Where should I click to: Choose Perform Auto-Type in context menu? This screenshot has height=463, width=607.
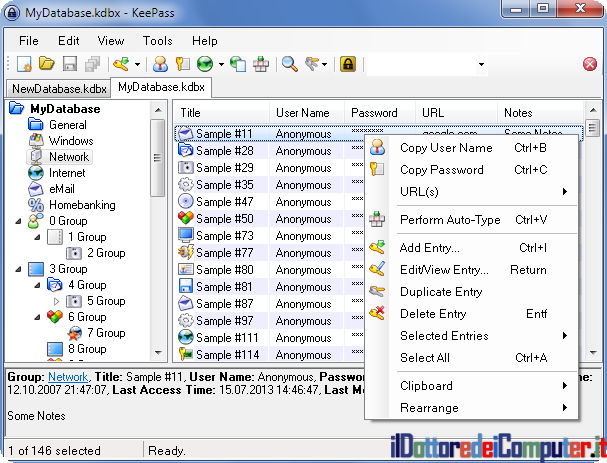click(472, 220)
